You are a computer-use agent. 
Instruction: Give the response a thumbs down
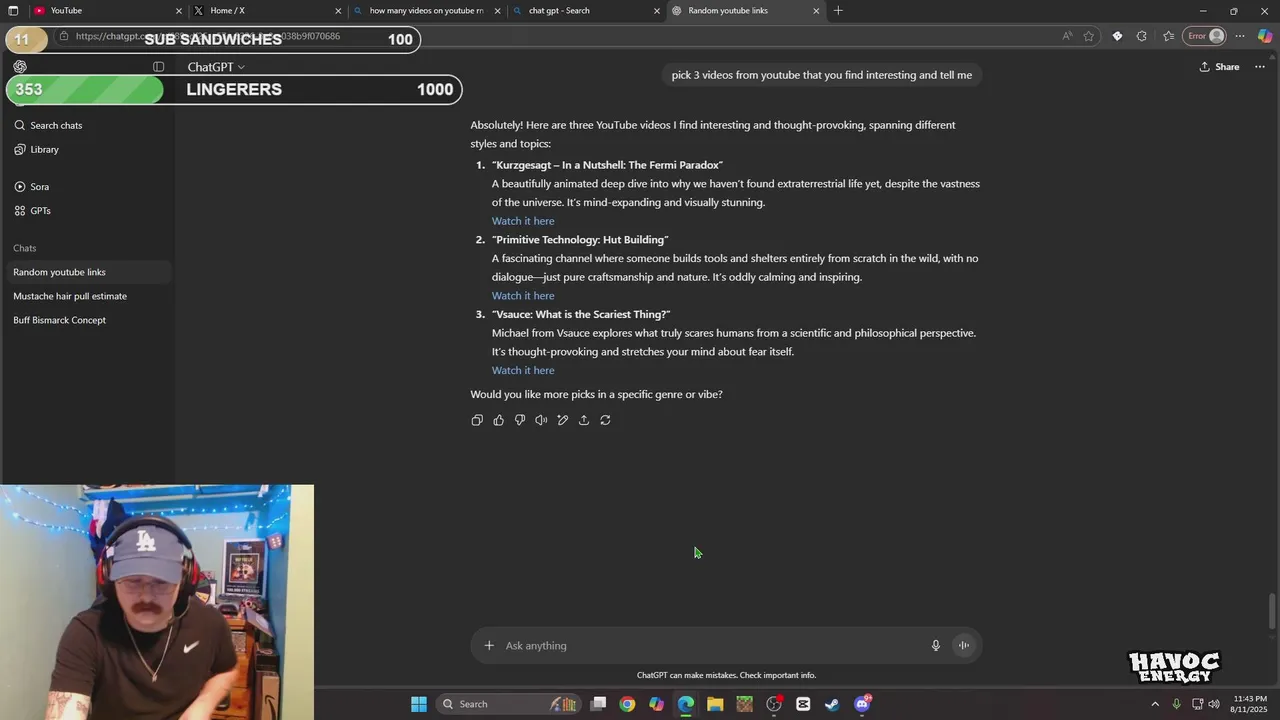[x=520, y=420]
